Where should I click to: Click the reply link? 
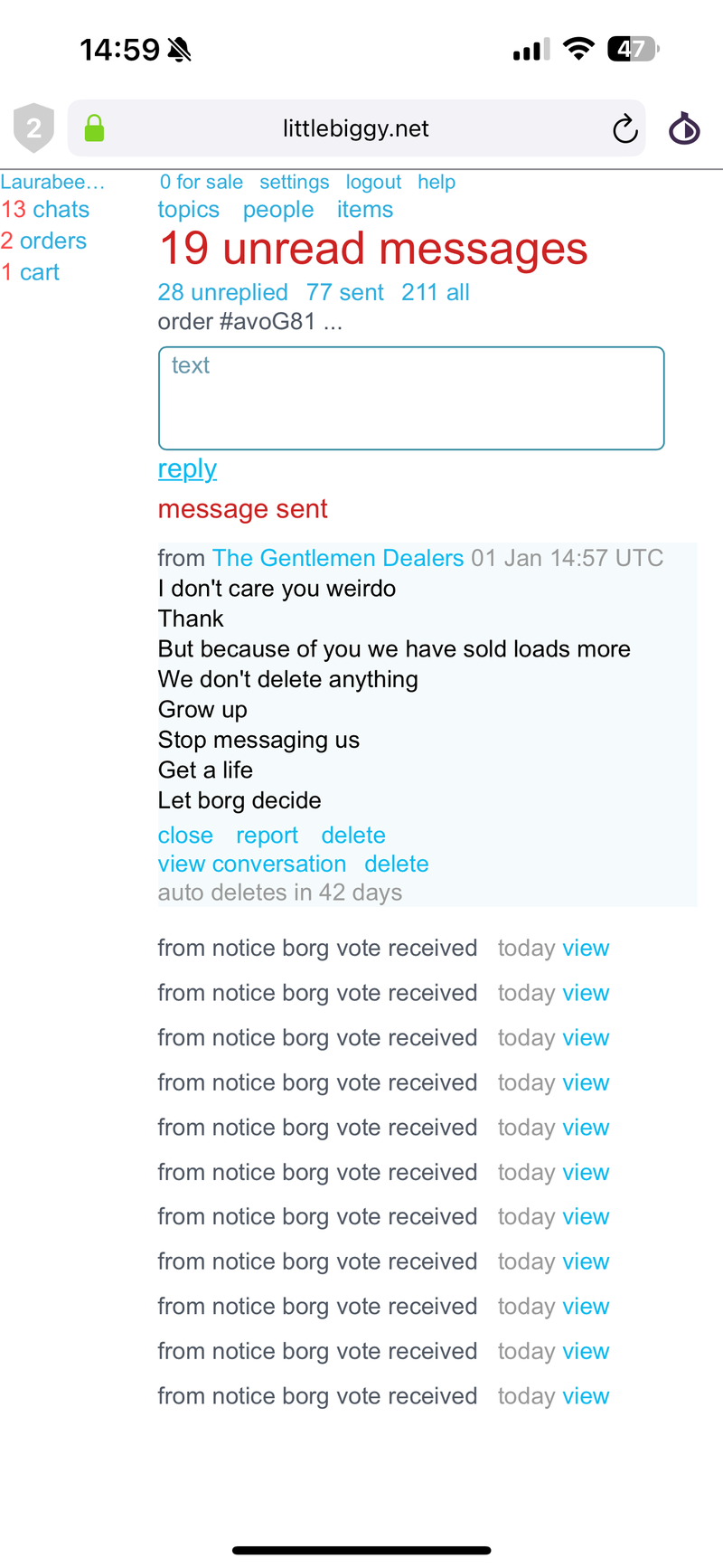click(x=187, y=468)
